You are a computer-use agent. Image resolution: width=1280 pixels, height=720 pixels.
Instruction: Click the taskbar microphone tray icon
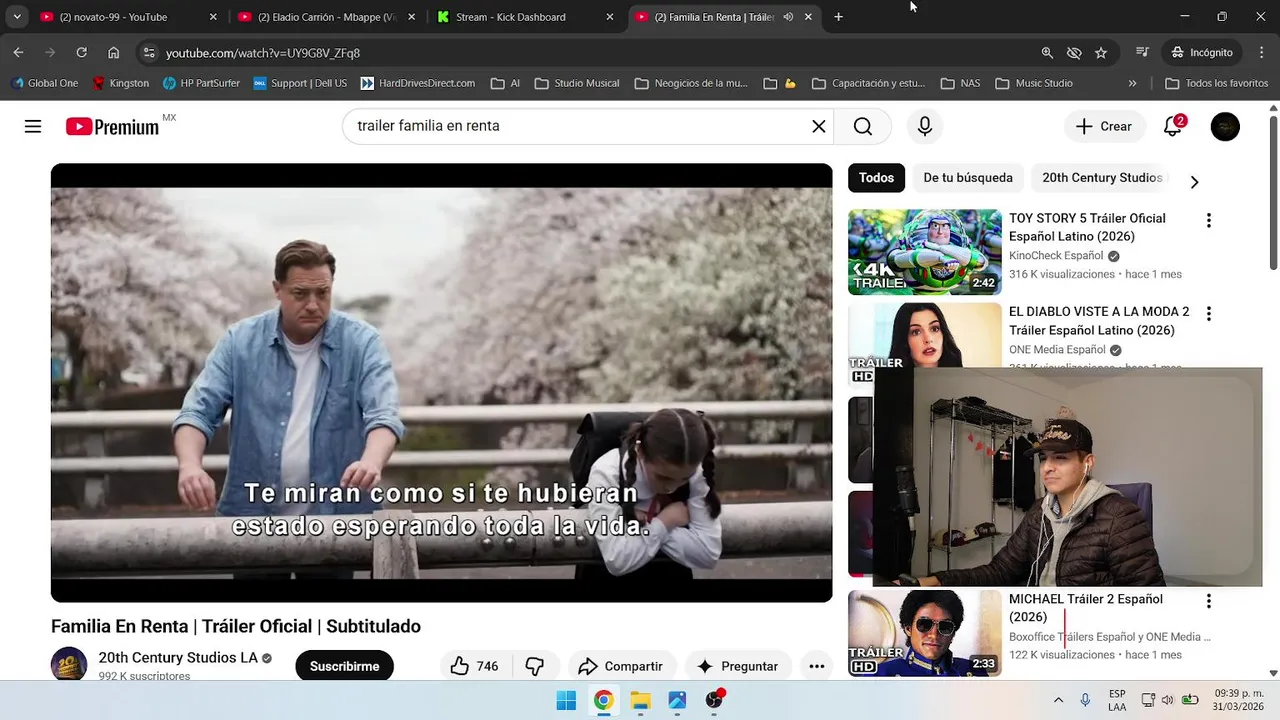click(x=1085, y=700)
